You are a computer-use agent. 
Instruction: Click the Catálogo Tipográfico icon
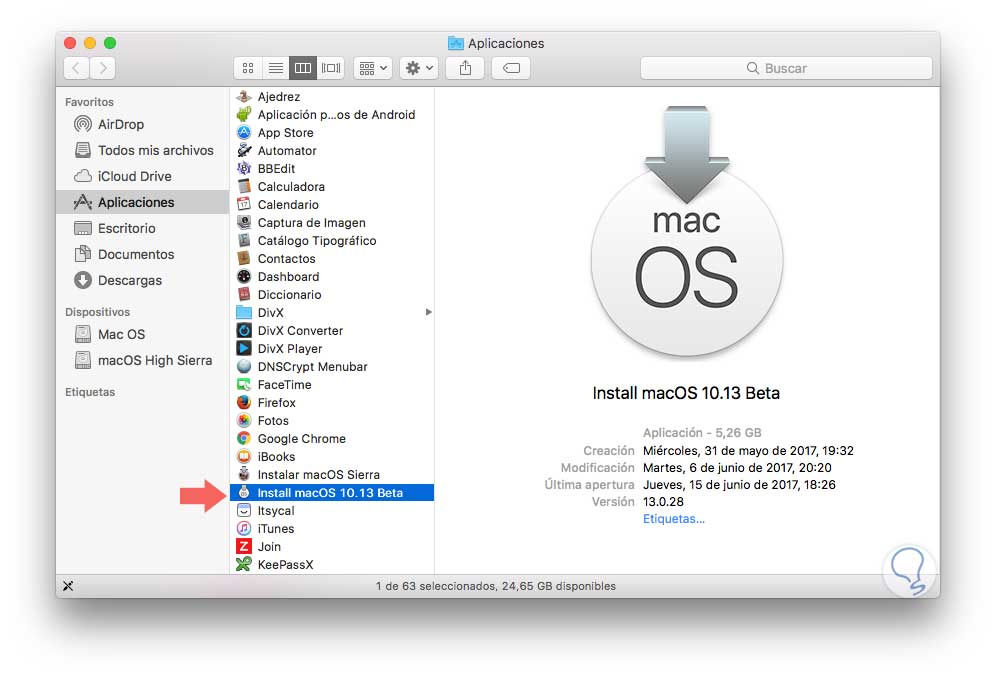point(244,240)
